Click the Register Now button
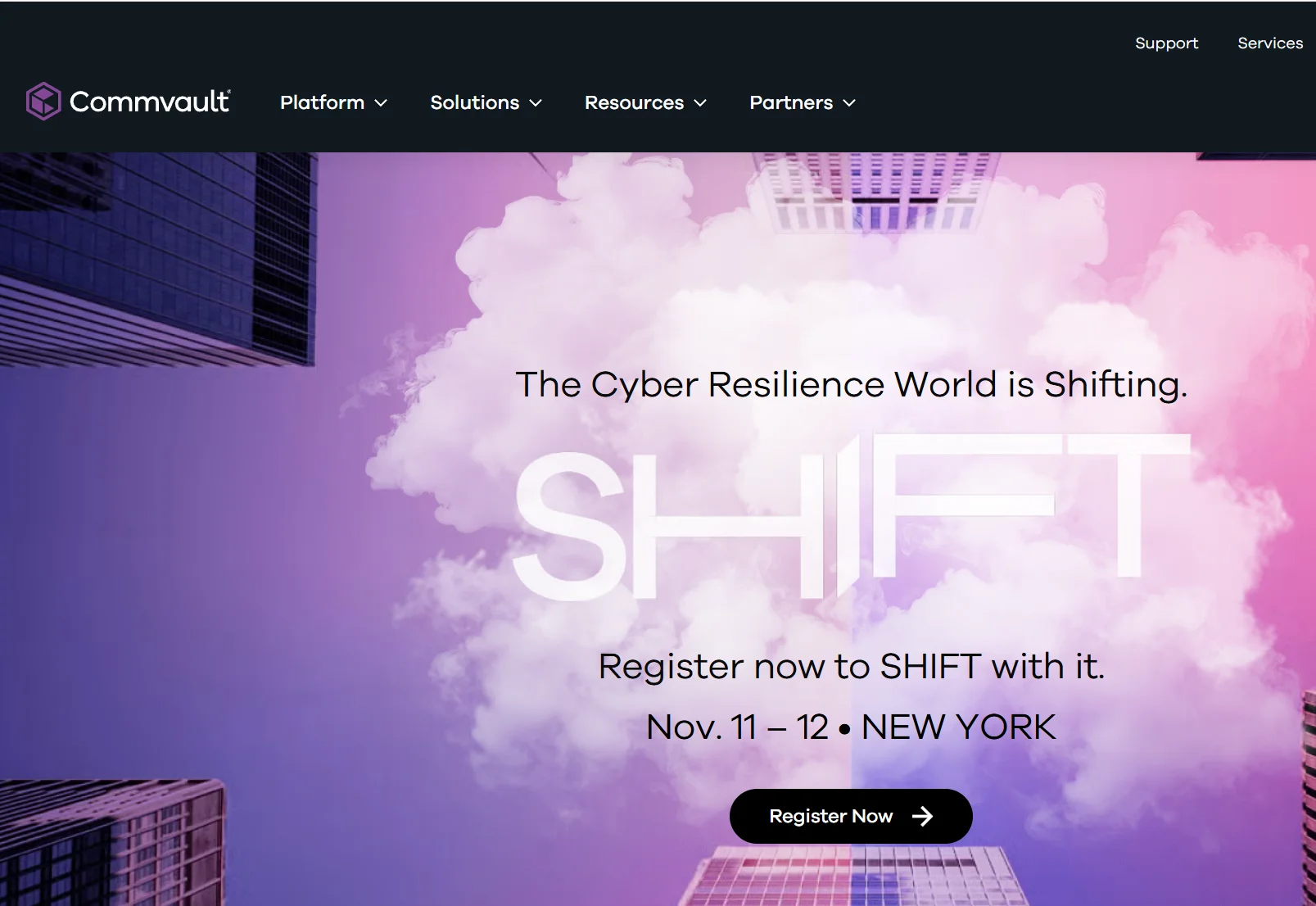 point(851,816)
